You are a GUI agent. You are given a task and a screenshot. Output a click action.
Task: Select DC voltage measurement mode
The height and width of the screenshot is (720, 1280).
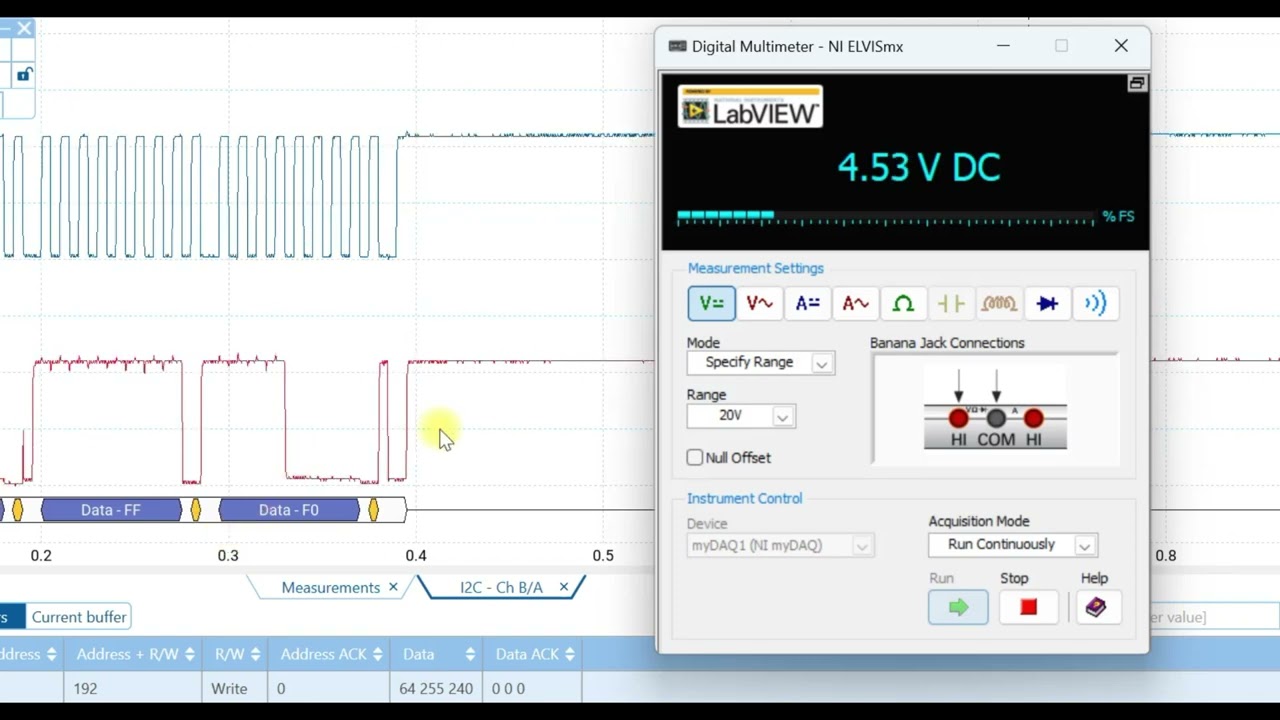point(711,303)
